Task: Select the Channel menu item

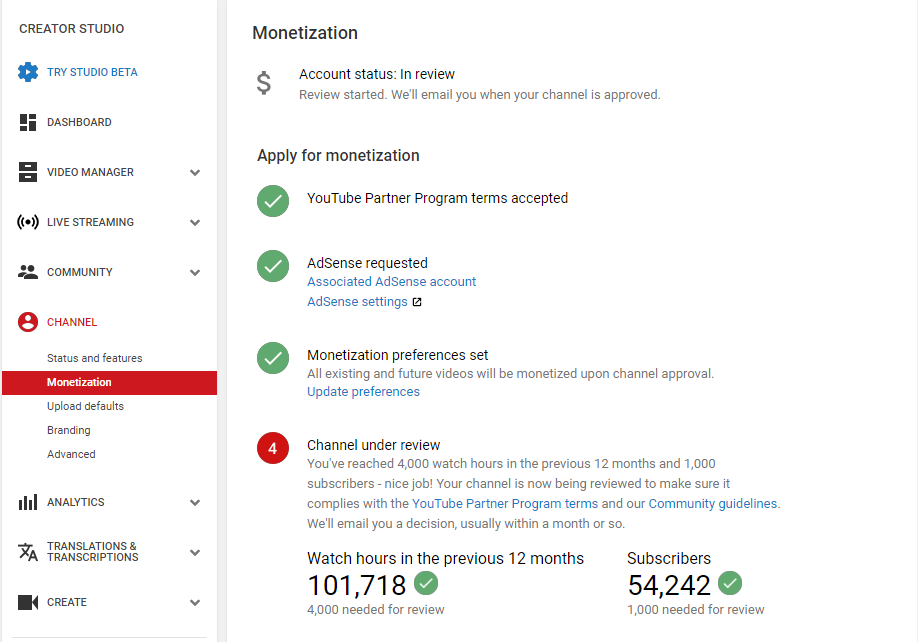Action: pyautogui.click(x=72, y=322)
